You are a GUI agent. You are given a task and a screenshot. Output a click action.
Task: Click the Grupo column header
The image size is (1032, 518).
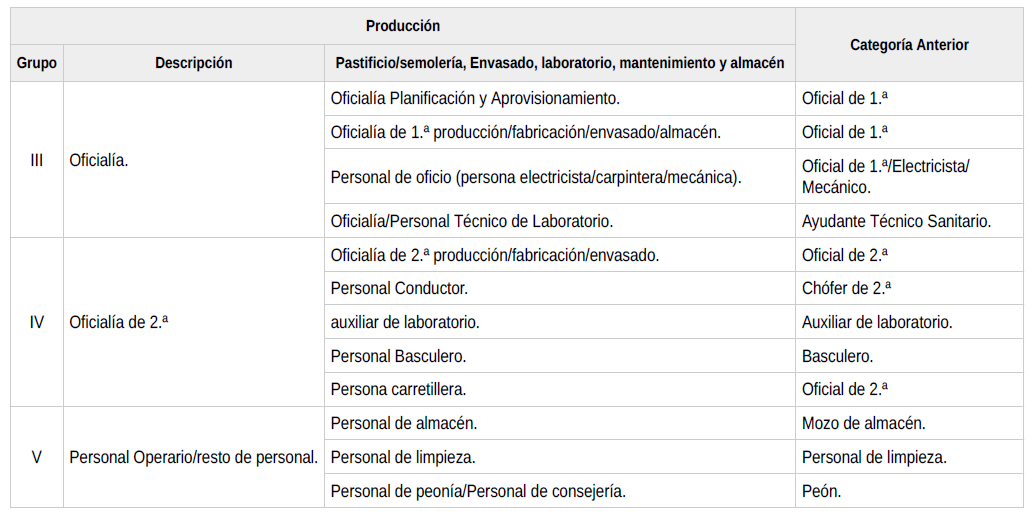coord(37,63)
